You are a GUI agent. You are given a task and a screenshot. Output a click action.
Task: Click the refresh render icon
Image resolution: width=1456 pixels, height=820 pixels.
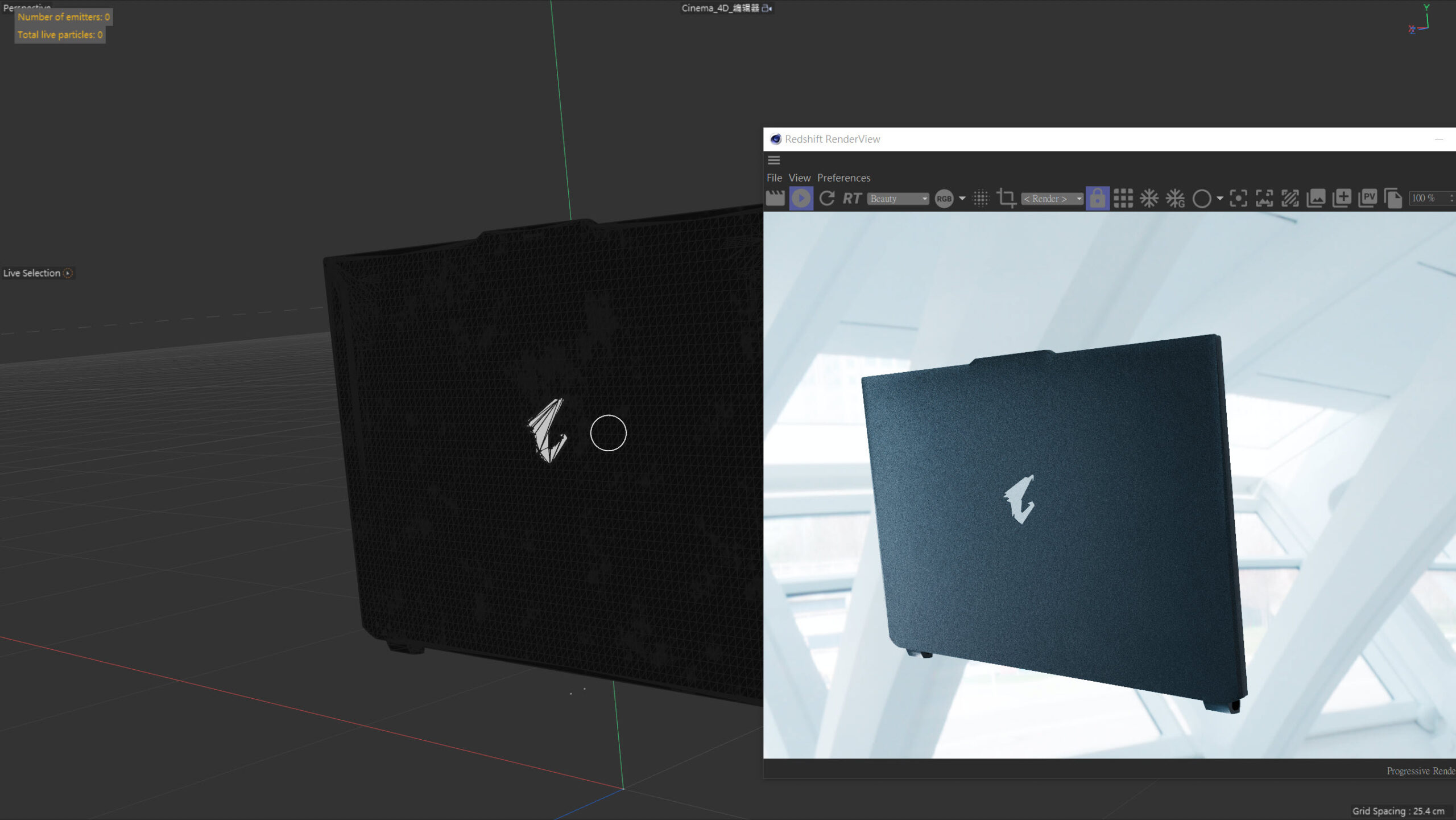(x=827, y=198)
